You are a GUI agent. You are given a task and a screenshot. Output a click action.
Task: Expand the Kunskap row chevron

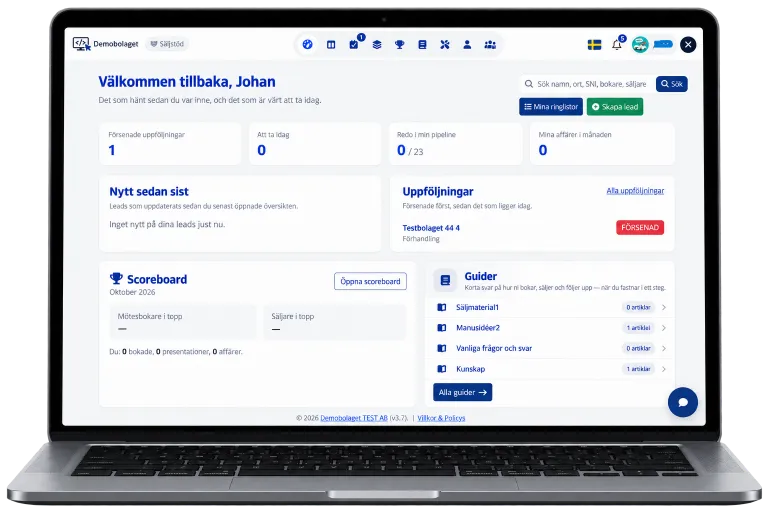[x=664, y=369]
